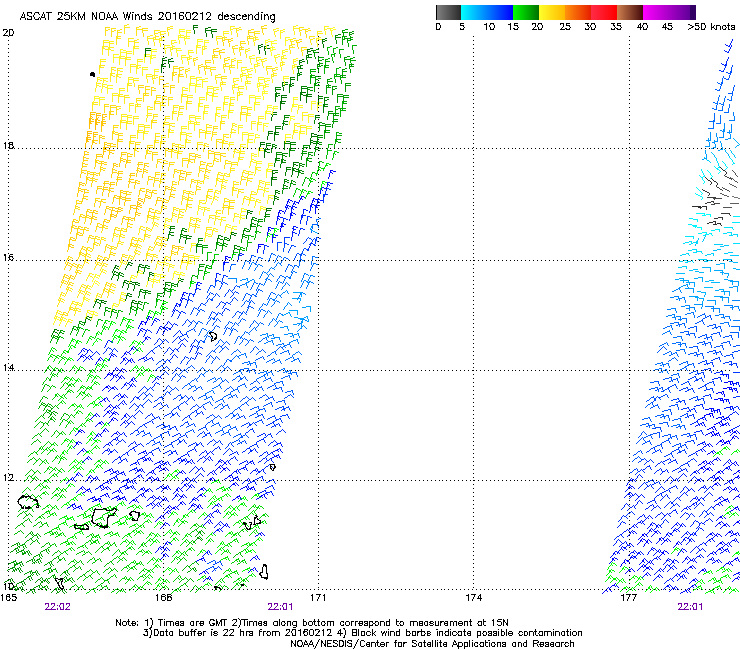Screen dimensions: 740x650
Task: Click the longitude label '177'
Action: pyautogui.click(x=628, y=598)
